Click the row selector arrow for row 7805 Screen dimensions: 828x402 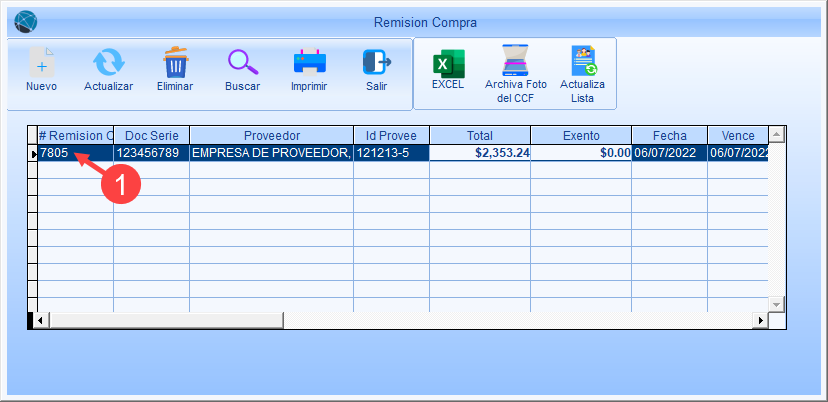tap(33, 153)
